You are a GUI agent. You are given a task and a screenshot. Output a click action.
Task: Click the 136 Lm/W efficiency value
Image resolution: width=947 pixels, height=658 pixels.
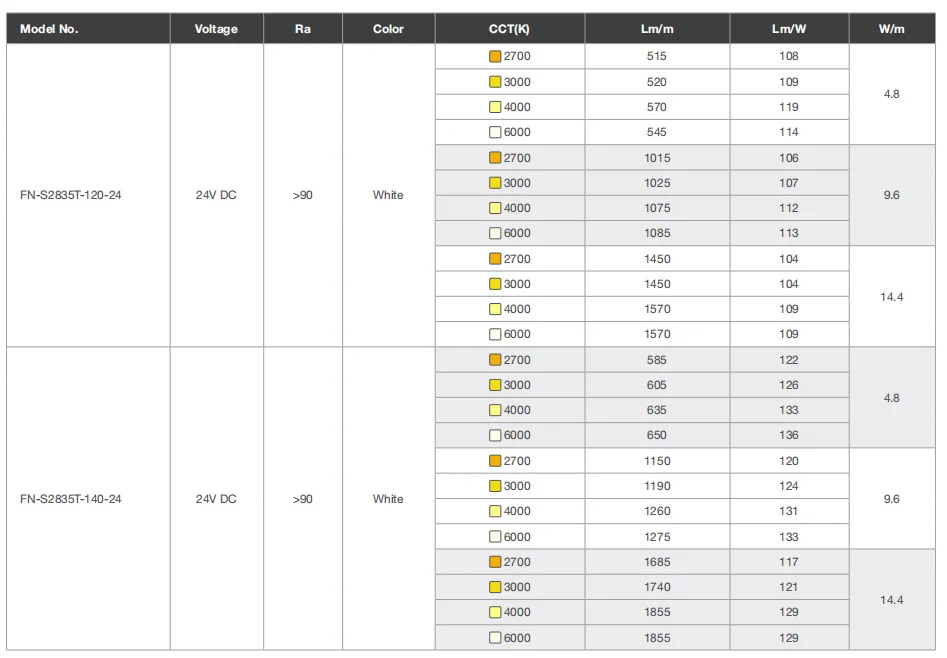[x=789, y=435]
